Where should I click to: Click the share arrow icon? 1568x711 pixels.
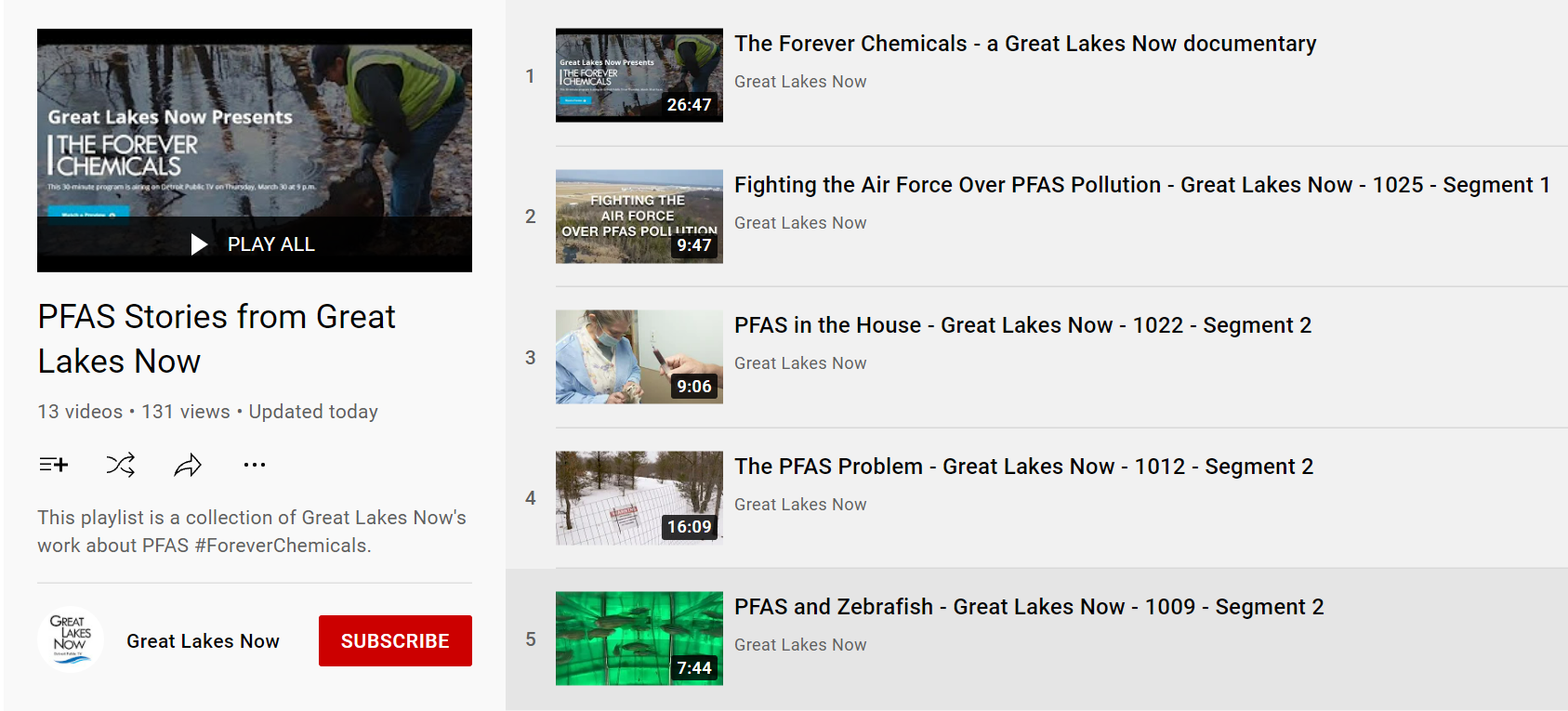188,465
